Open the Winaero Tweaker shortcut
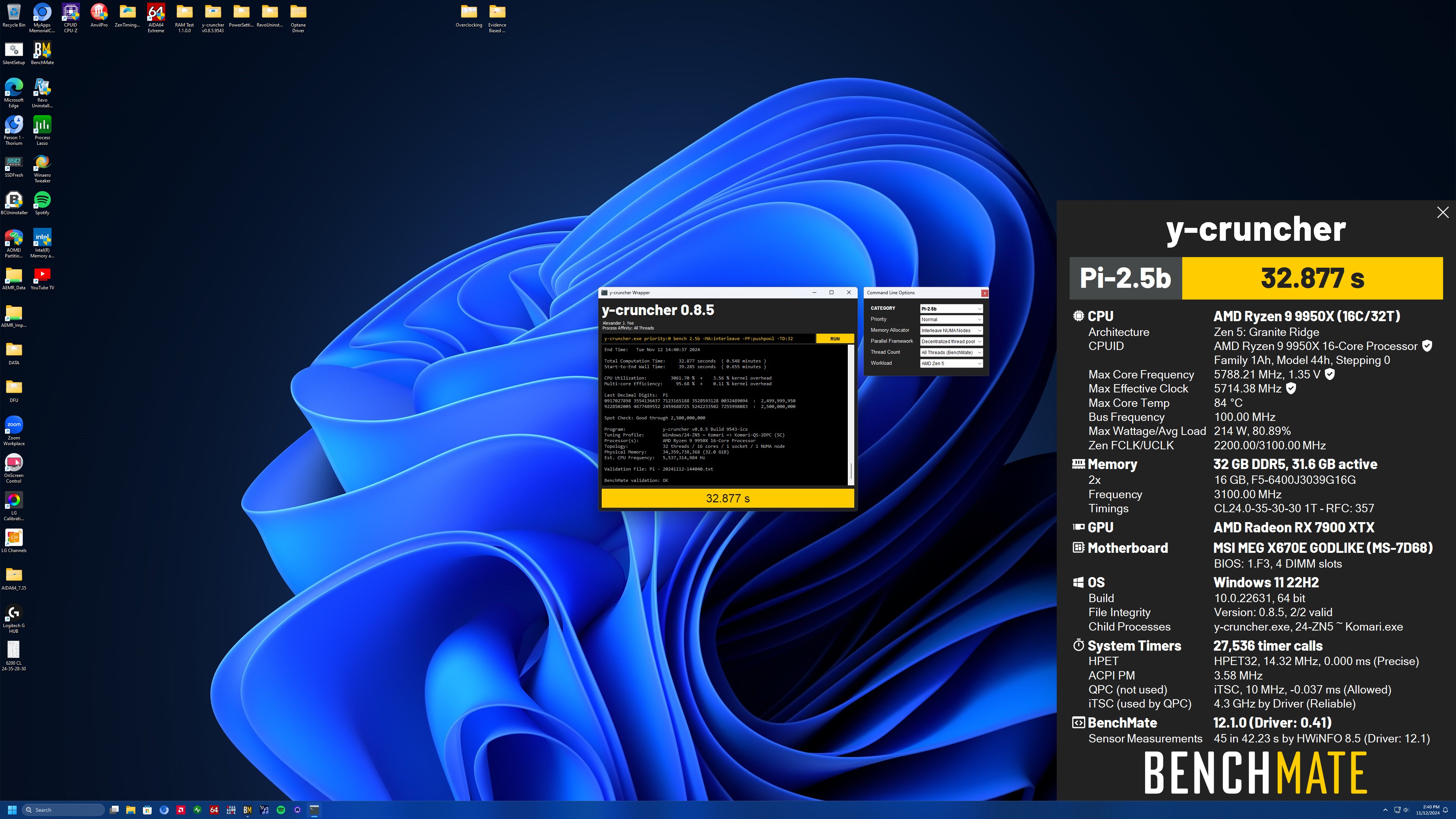 pyautogui.click(x=42, y=168)
